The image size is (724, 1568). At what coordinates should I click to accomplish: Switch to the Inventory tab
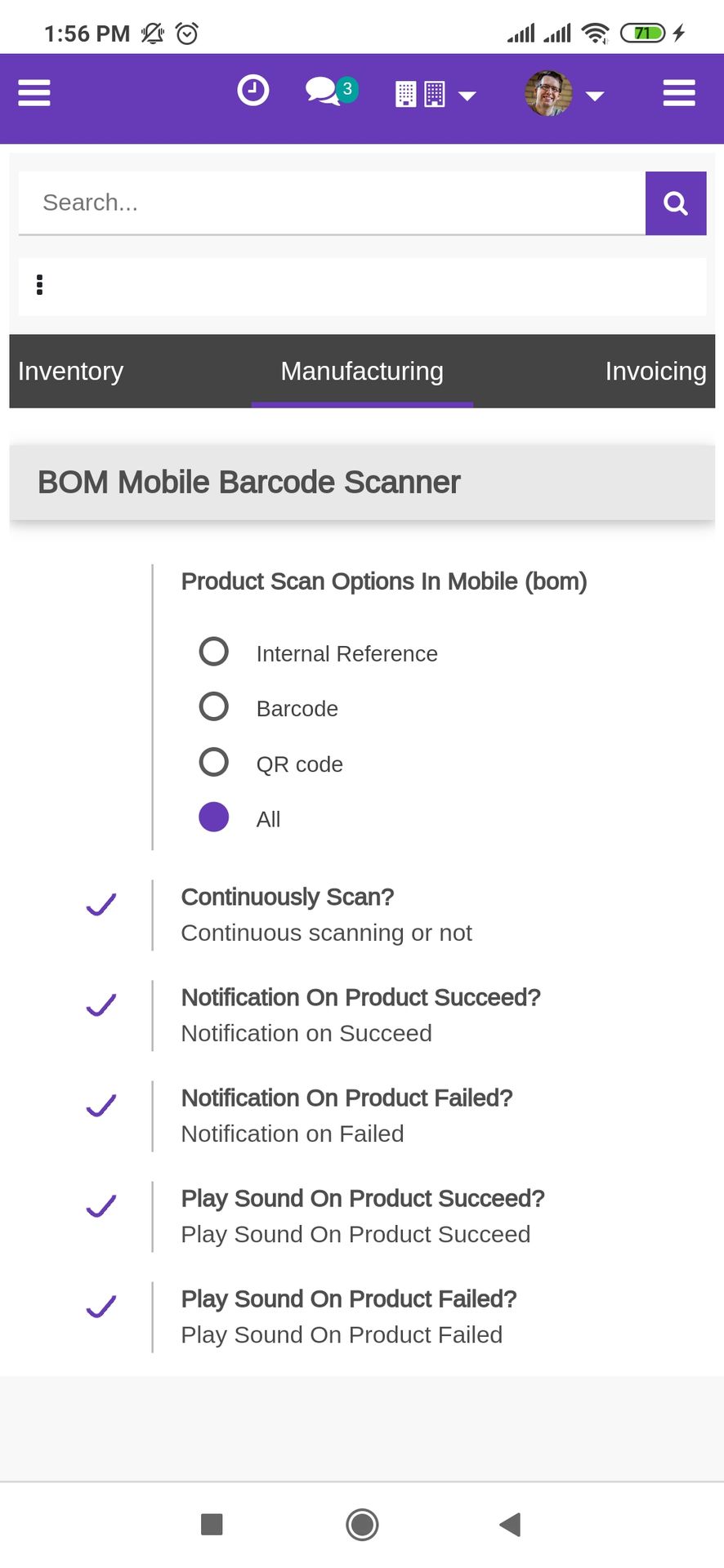[x=71, y=372]
